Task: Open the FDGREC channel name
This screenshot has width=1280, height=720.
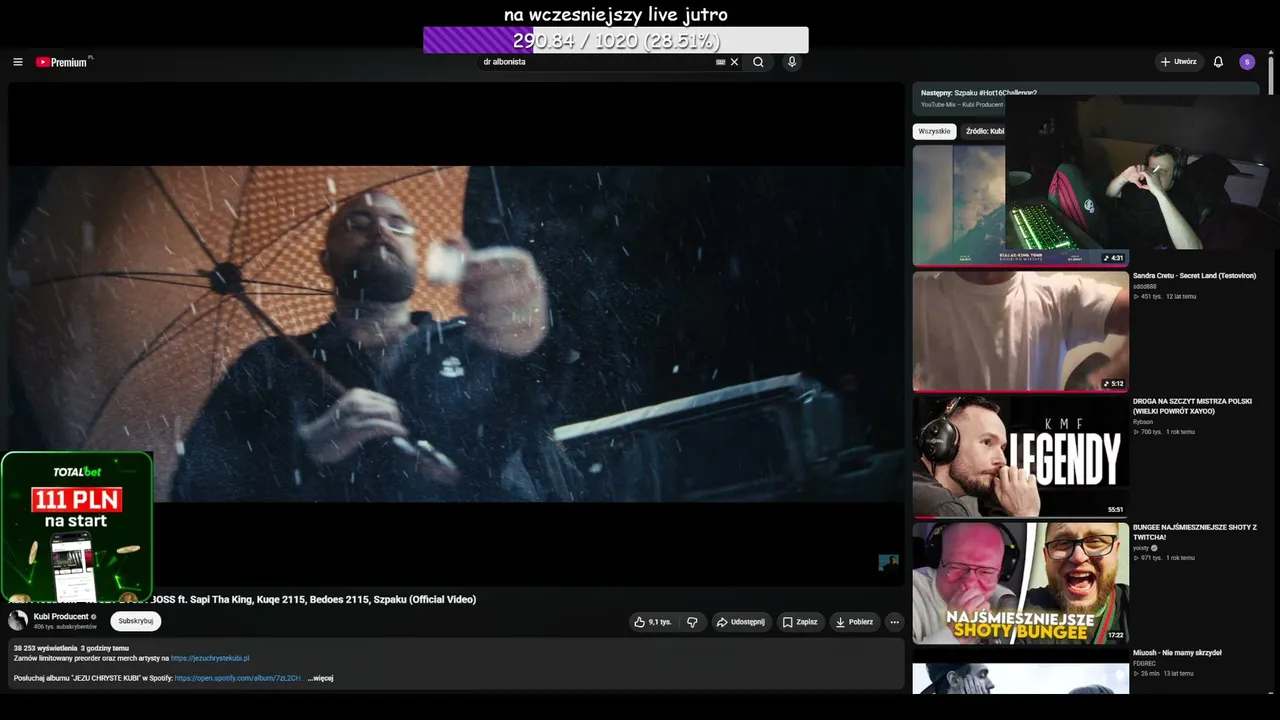Action: click(1145, 663)
